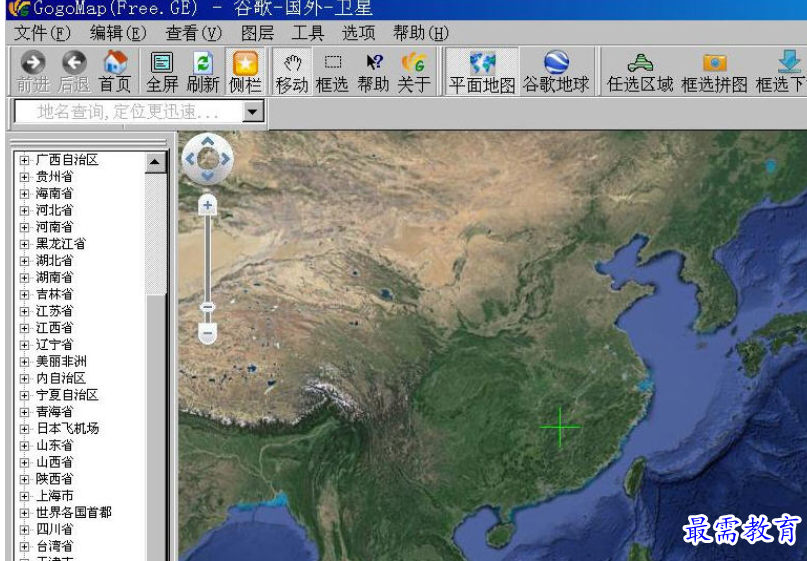Select 湖北省 in the tree
The width and height of the screenshot is (807, 561).
point(54,261)
